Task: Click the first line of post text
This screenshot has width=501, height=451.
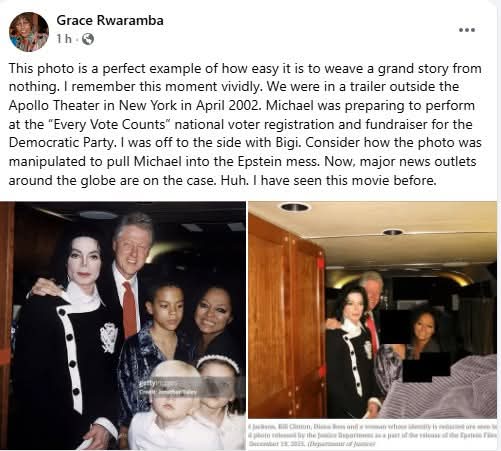Action: tap(245, 68)
